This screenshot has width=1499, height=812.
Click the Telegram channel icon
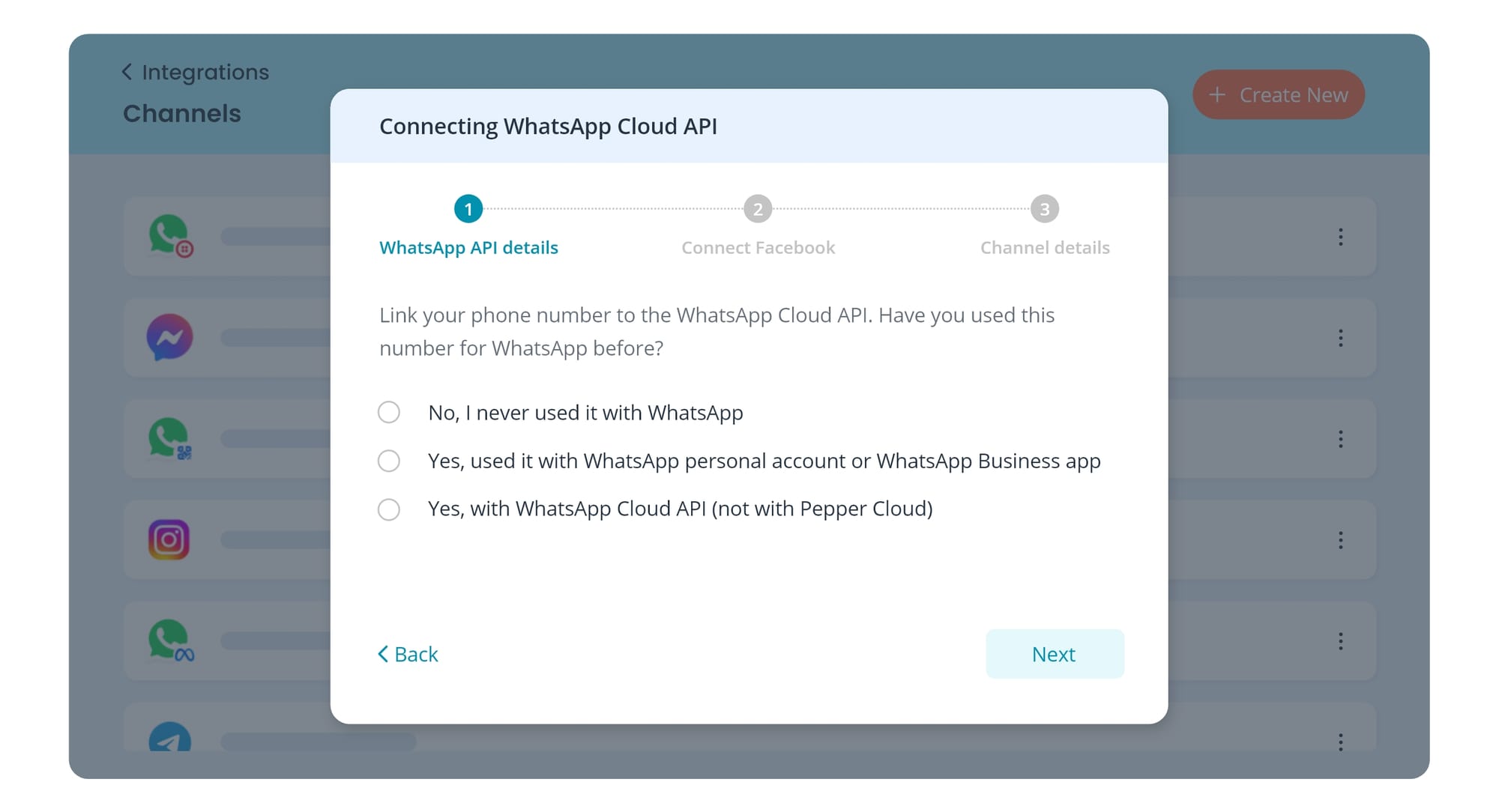pyautogui.click(x=169, y=739)
